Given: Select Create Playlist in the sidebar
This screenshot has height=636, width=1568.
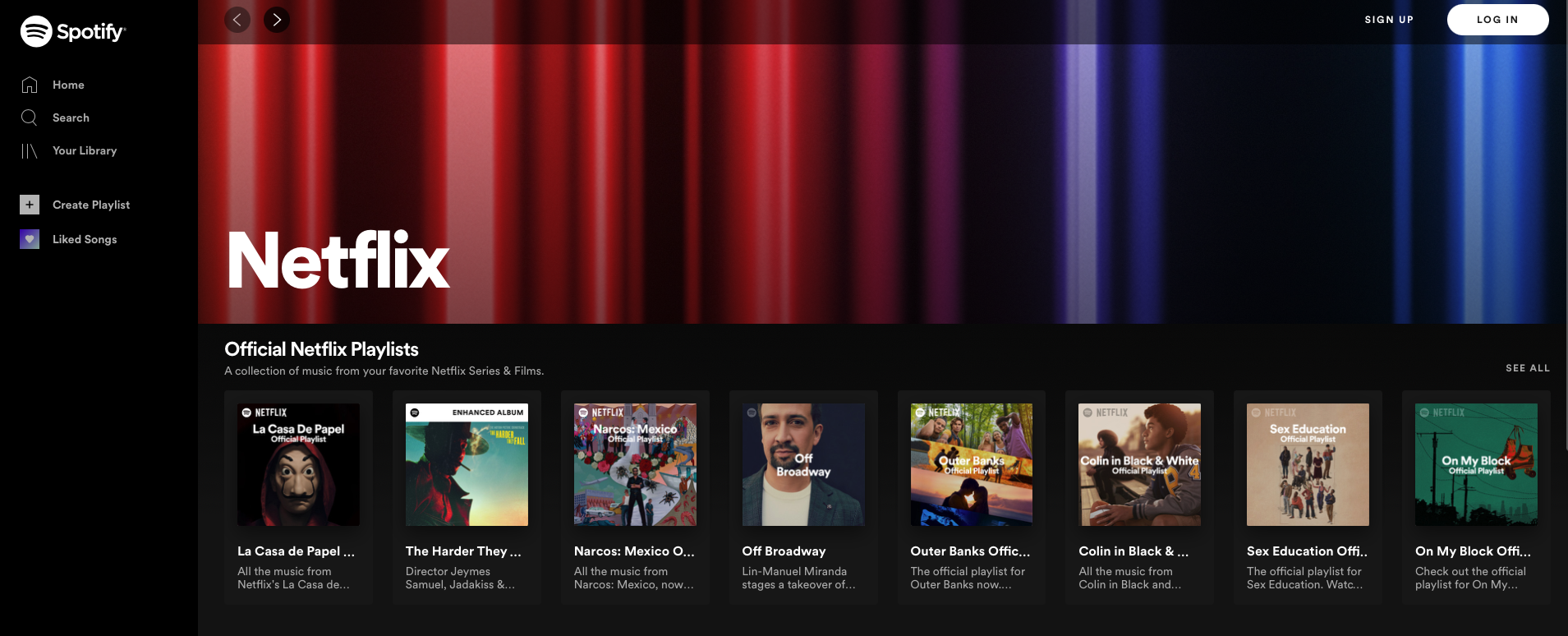Looking at the screenshot, I should tap(91, 205).
